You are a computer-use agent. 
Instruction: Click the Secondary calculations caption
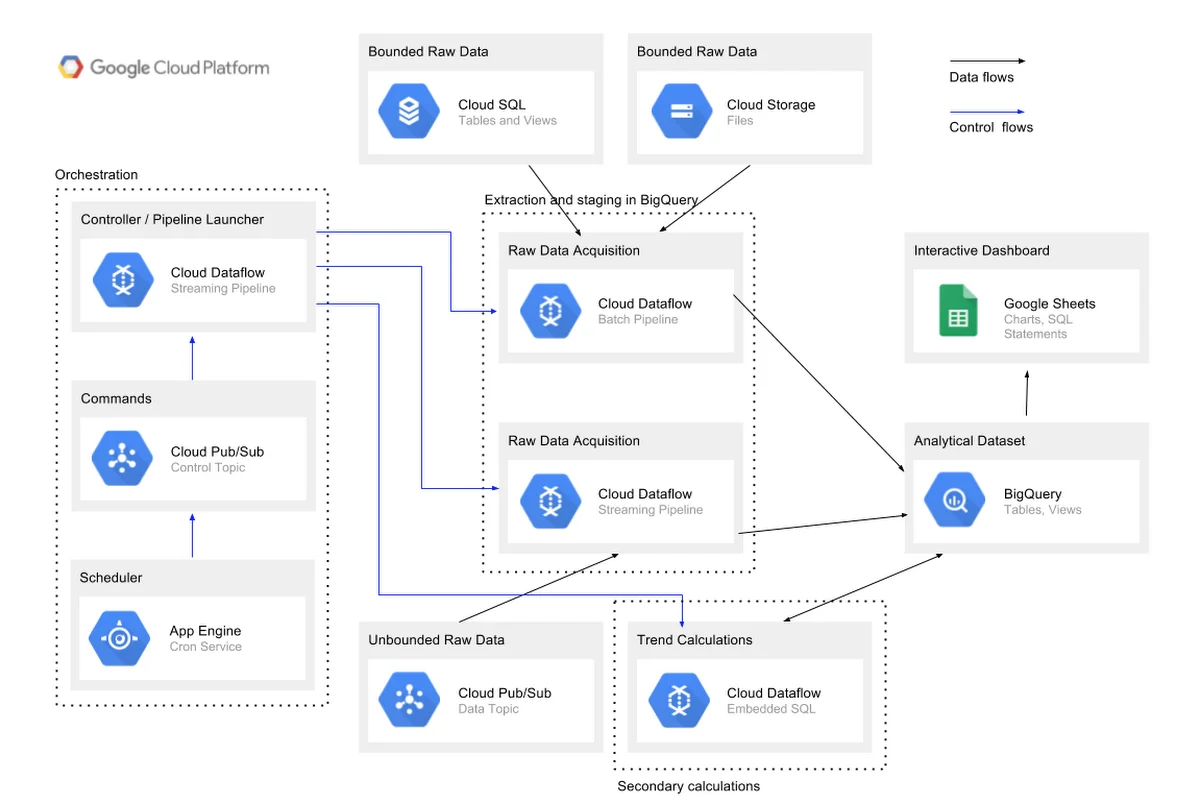(688, 786)
